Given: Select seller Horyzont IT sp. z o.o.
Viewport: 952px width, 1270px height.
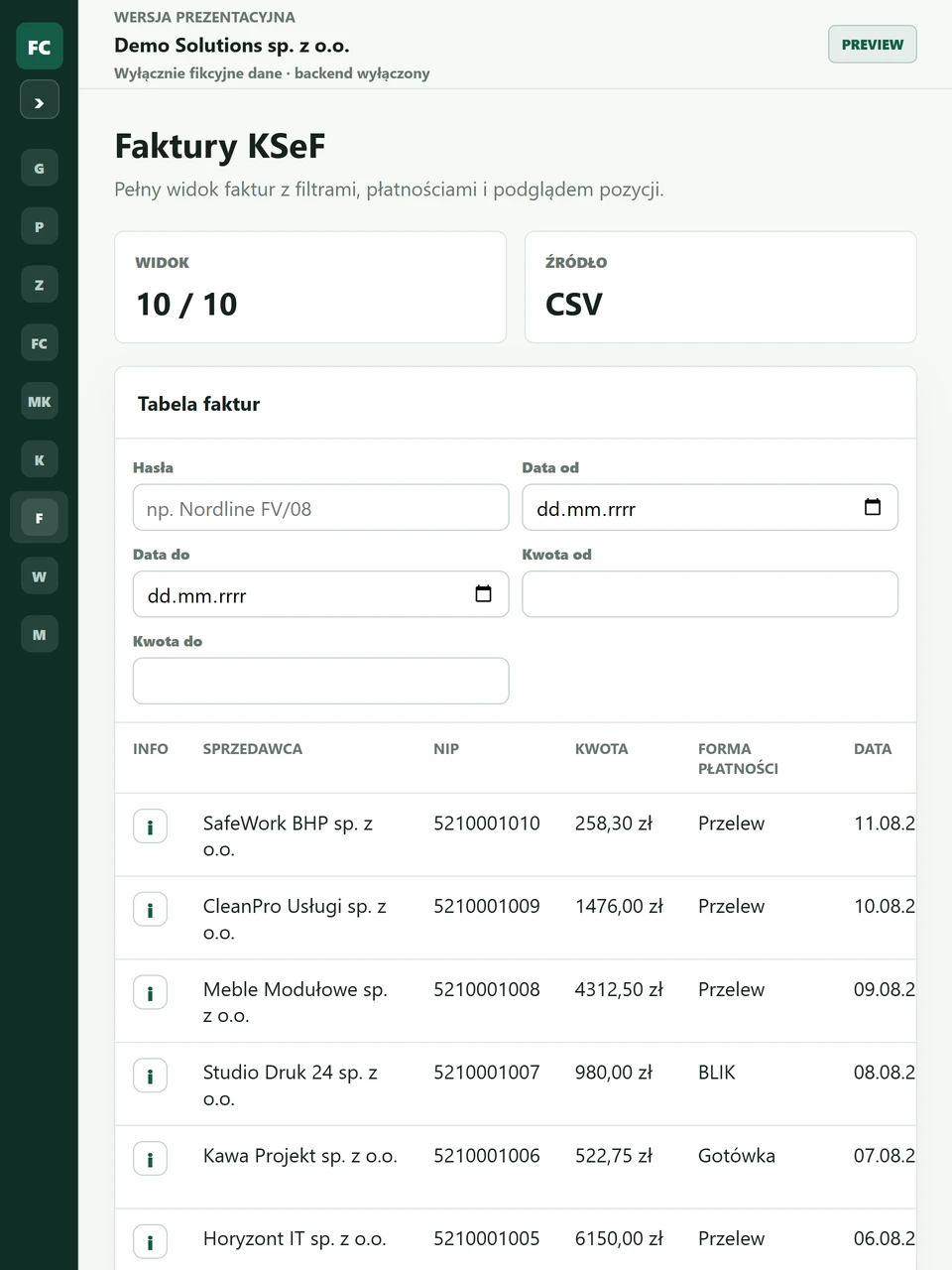Looking at the screenshot, I should pos(295,1238).
